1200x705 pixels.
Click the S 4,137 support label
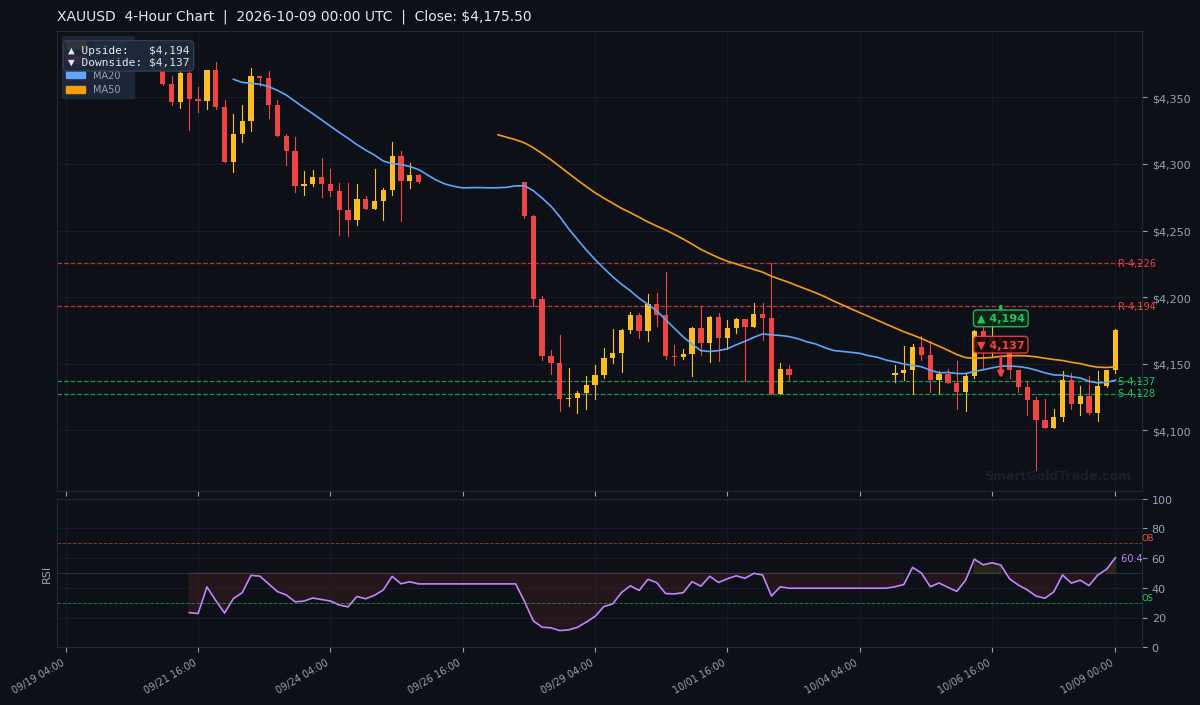click(x=1136, y=382)
